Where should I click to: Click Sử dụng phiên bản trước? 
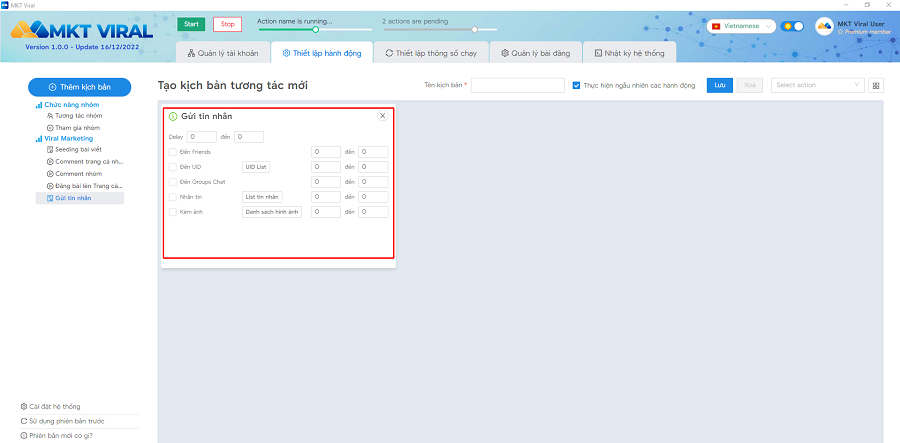pyautogui.click(x=69, y=421)
